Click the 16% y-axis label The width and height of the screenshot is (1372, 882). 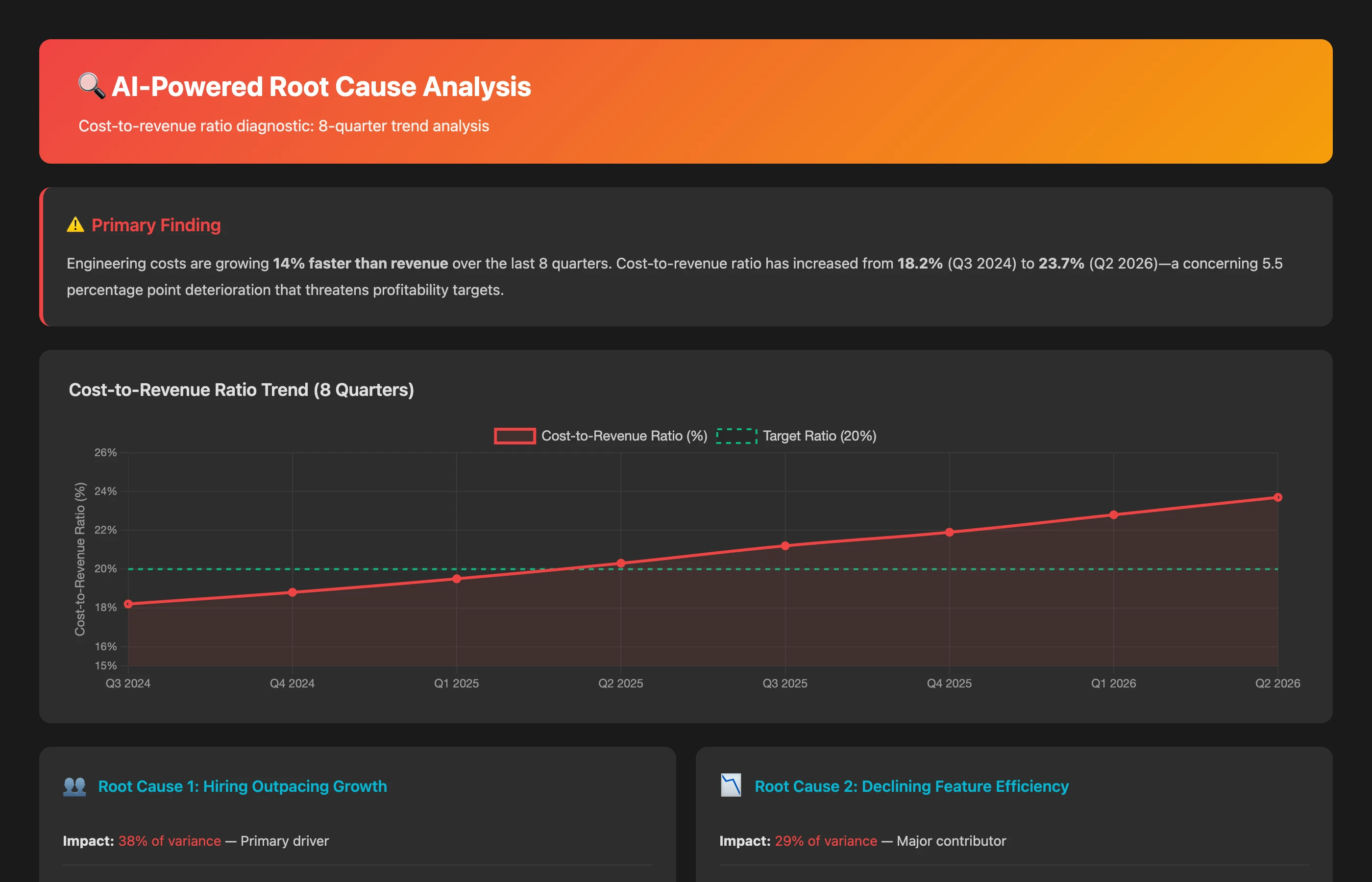tap(105, 647)
